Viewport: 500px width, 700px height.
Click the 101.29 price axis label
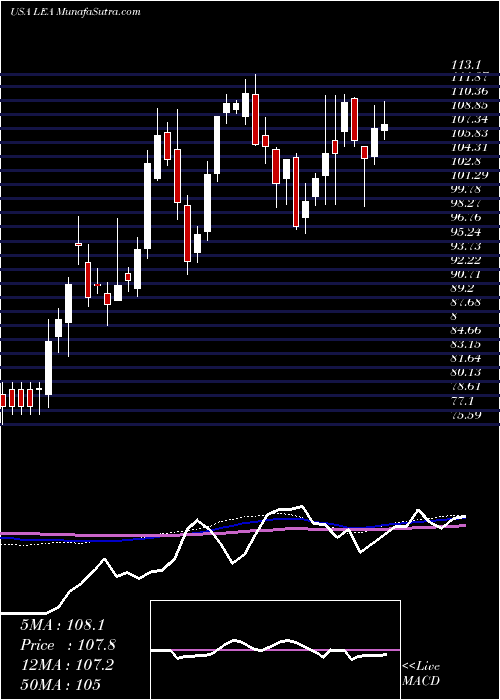click(x=471, y=175)
